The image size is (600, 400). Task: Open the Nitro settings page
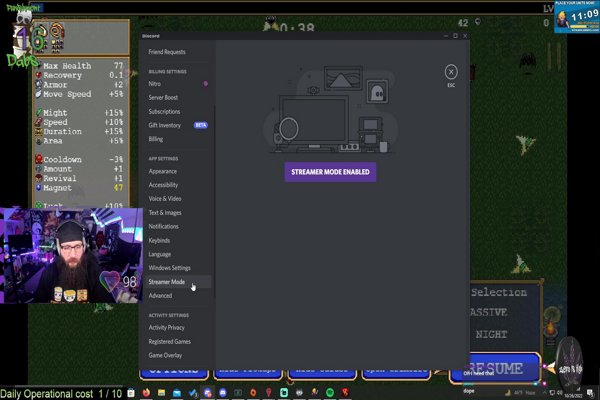pos(155,83)
